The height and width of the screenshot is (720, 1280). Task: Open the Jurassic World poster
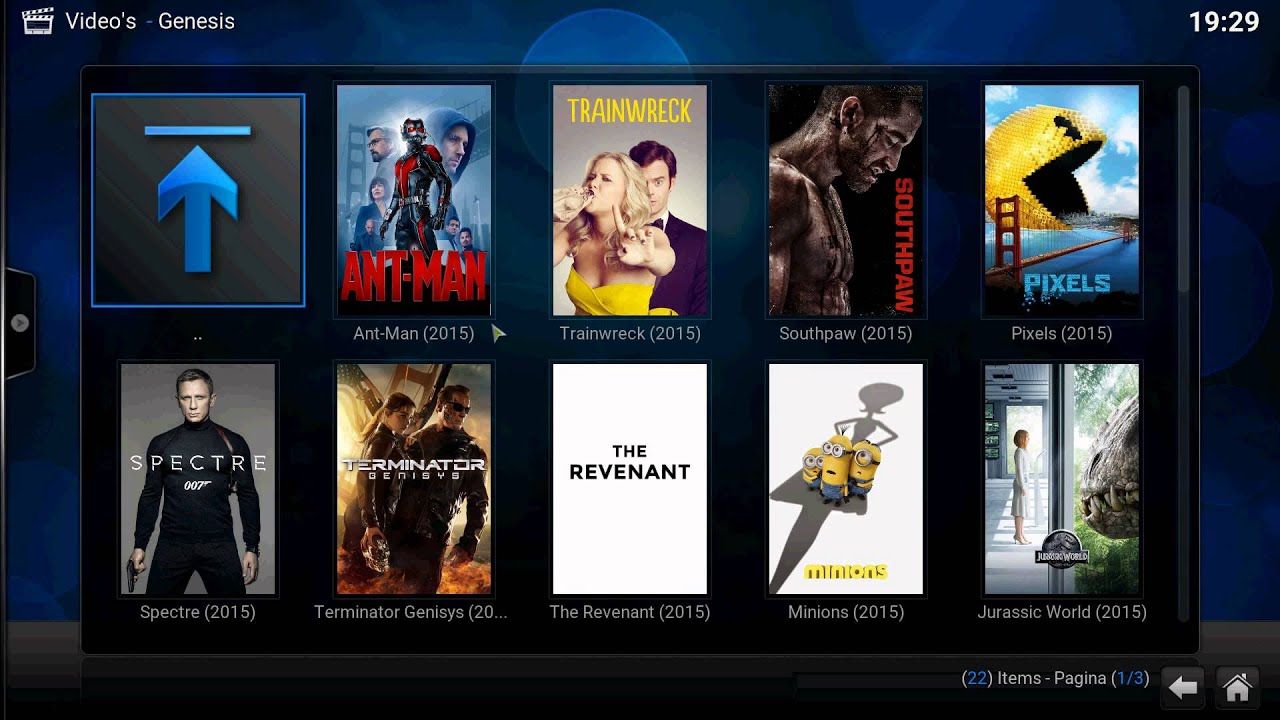(x=1062, y=479)
